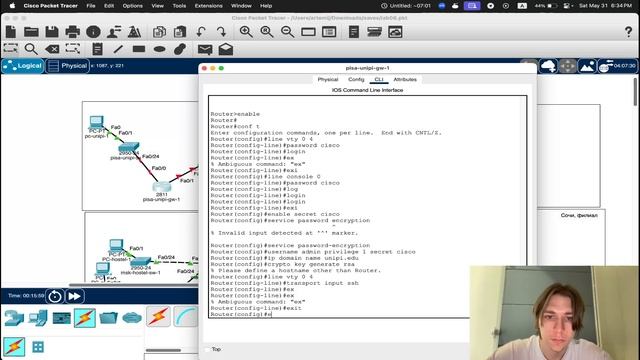This screenshot has width=640, height=360.
Task: Undo the last action
Action: tap(200, 32)
